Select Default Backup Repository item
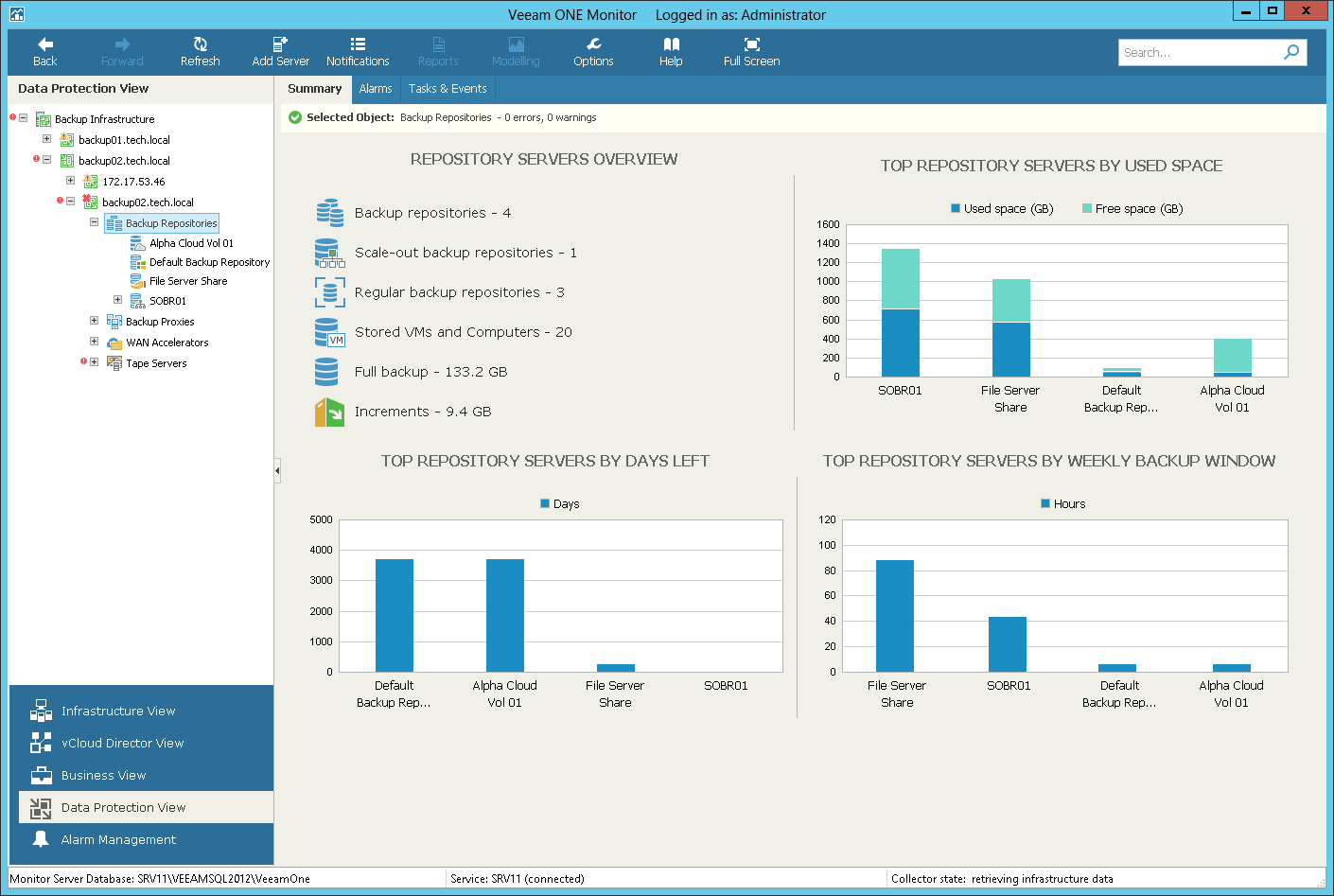1334x896 pixels. click(x=209, y=262)
